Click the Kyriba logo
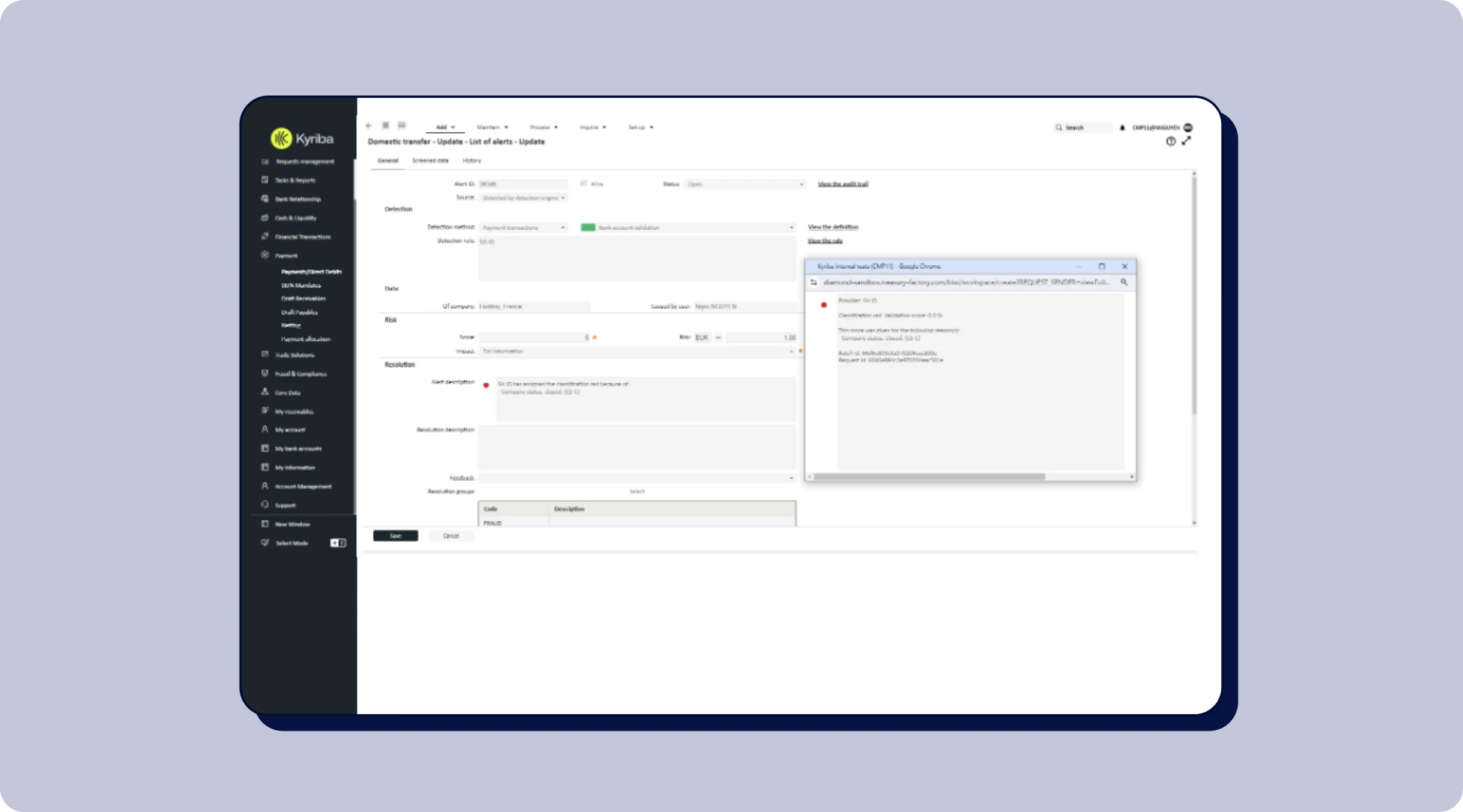1463x812 pixels. click(302, 139)
